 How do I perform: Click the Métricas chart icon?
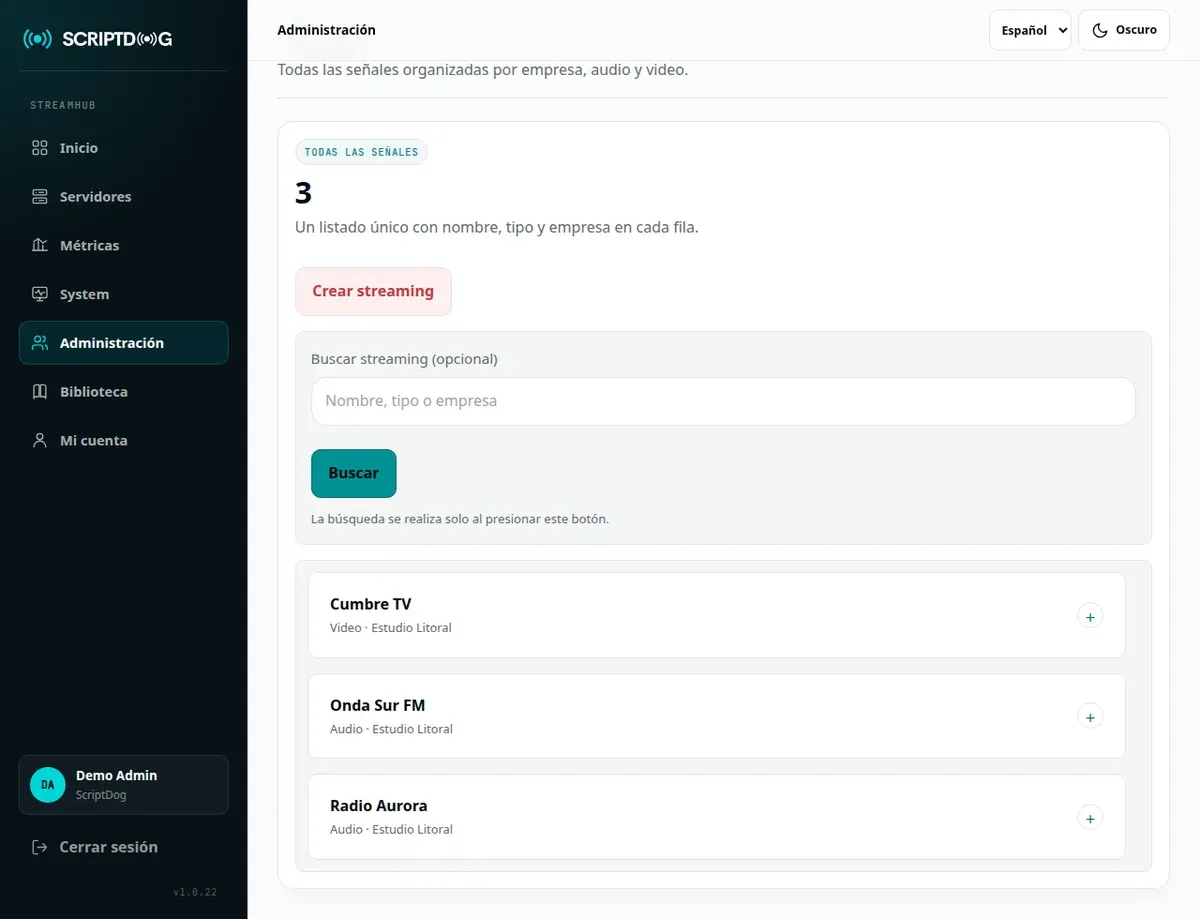click(40, 245)
